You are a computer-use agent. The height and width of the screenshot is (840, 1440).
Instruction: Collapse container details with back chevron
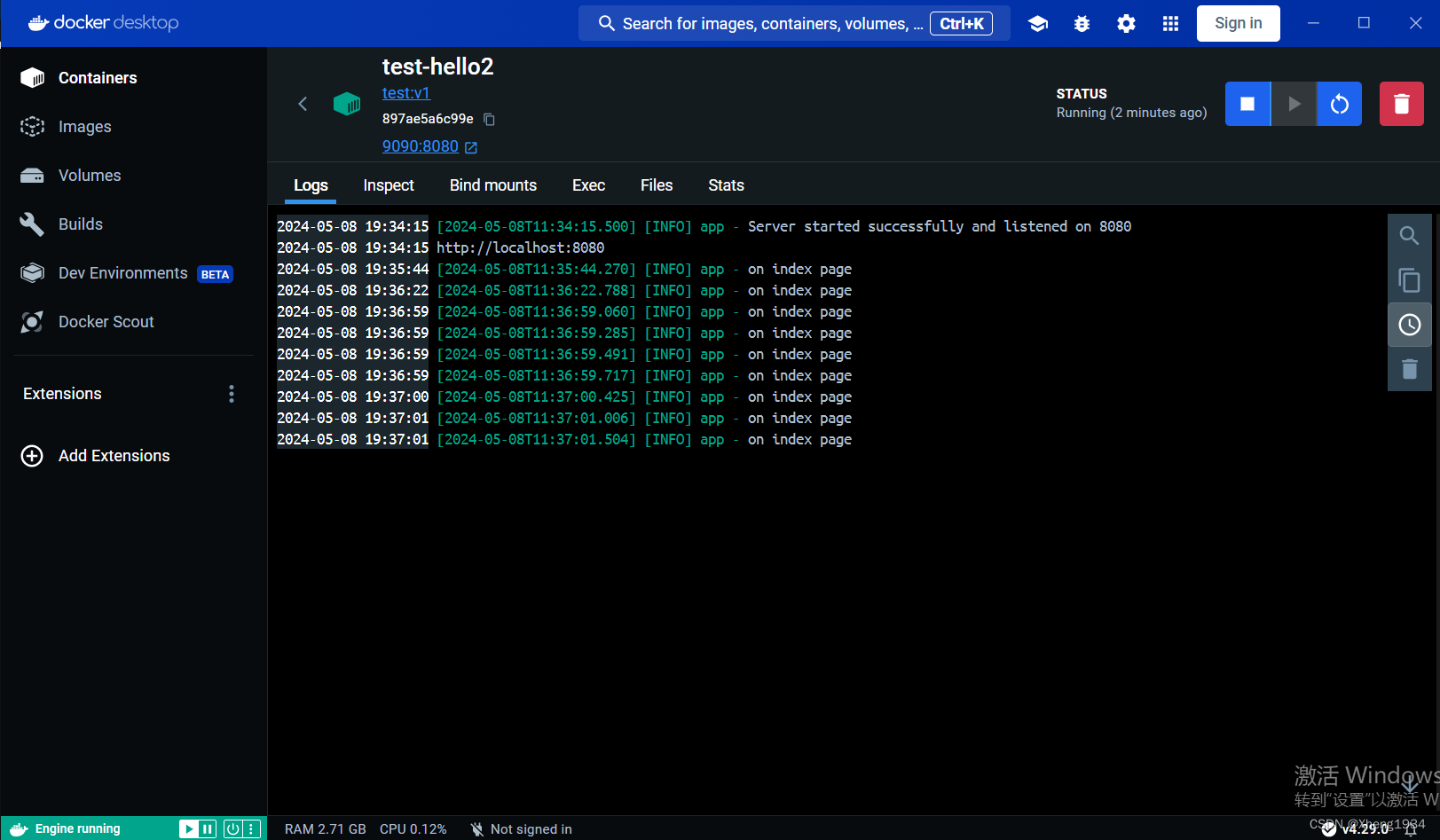(x=303, y=103)
